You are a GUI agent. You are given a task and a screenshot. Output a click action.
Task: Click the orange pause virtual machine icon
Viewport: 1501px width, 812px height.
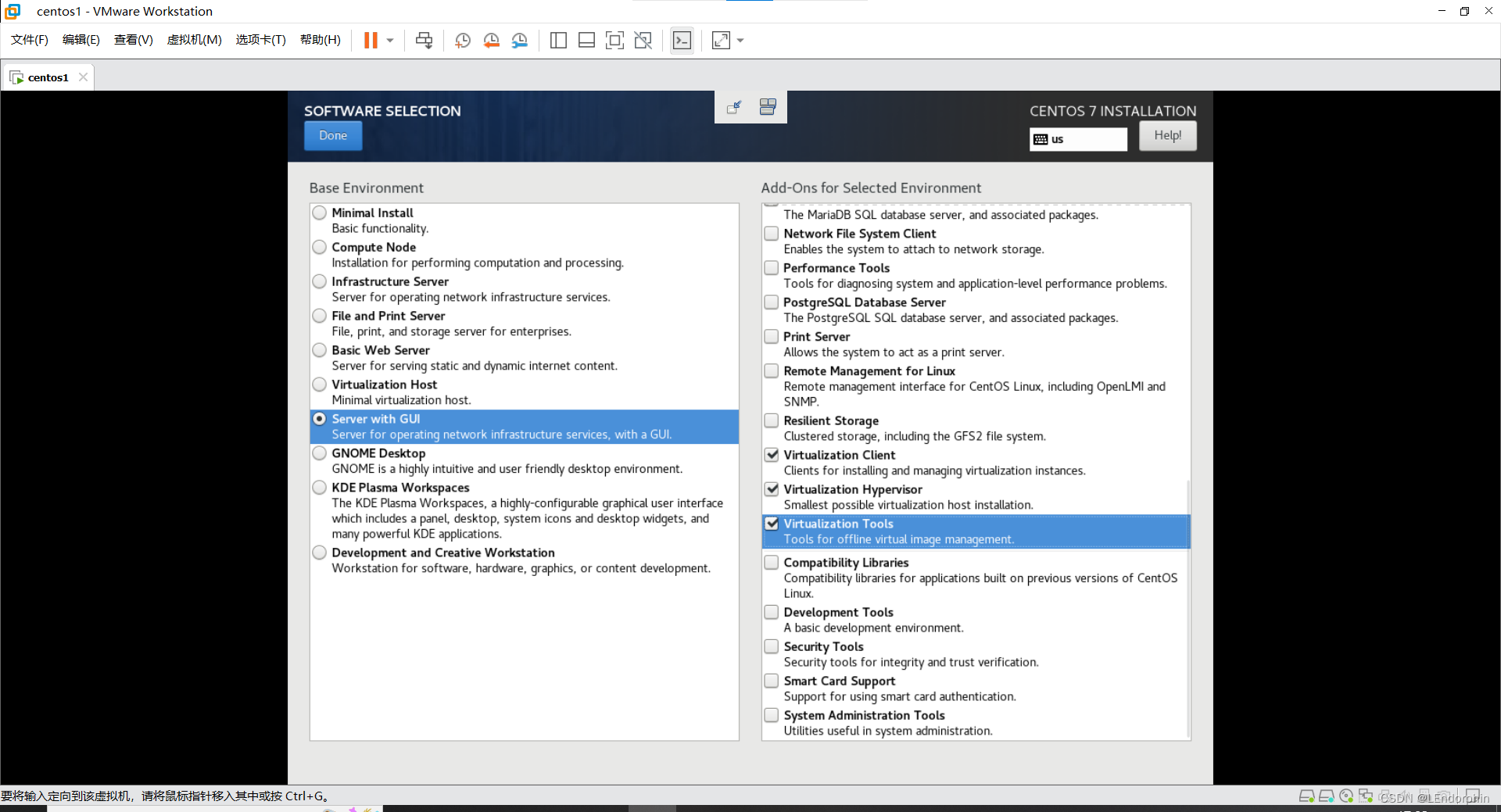pos(371,40)
